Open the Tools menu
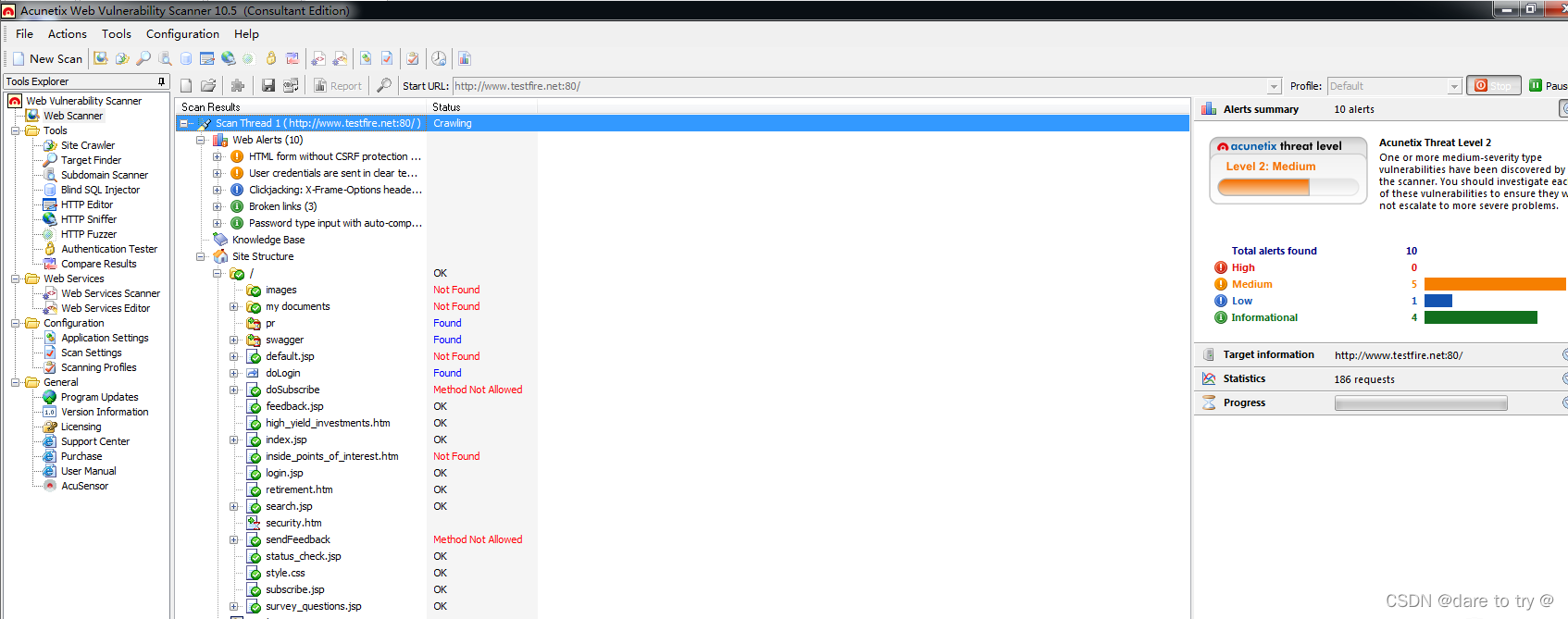This screenshot has height=619, width=1568. coord(117,34)
